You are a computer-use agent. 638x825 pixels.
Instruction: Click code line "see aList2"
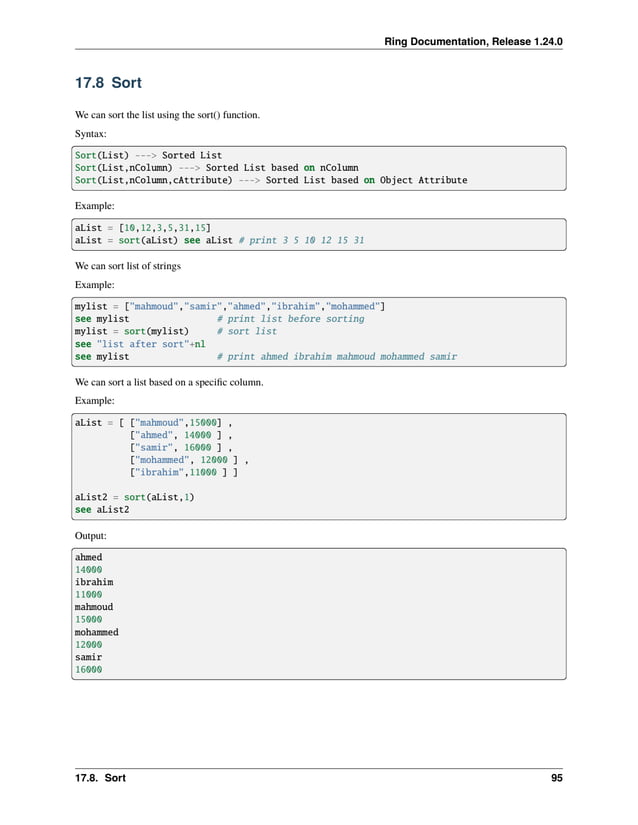pos(102,510)
